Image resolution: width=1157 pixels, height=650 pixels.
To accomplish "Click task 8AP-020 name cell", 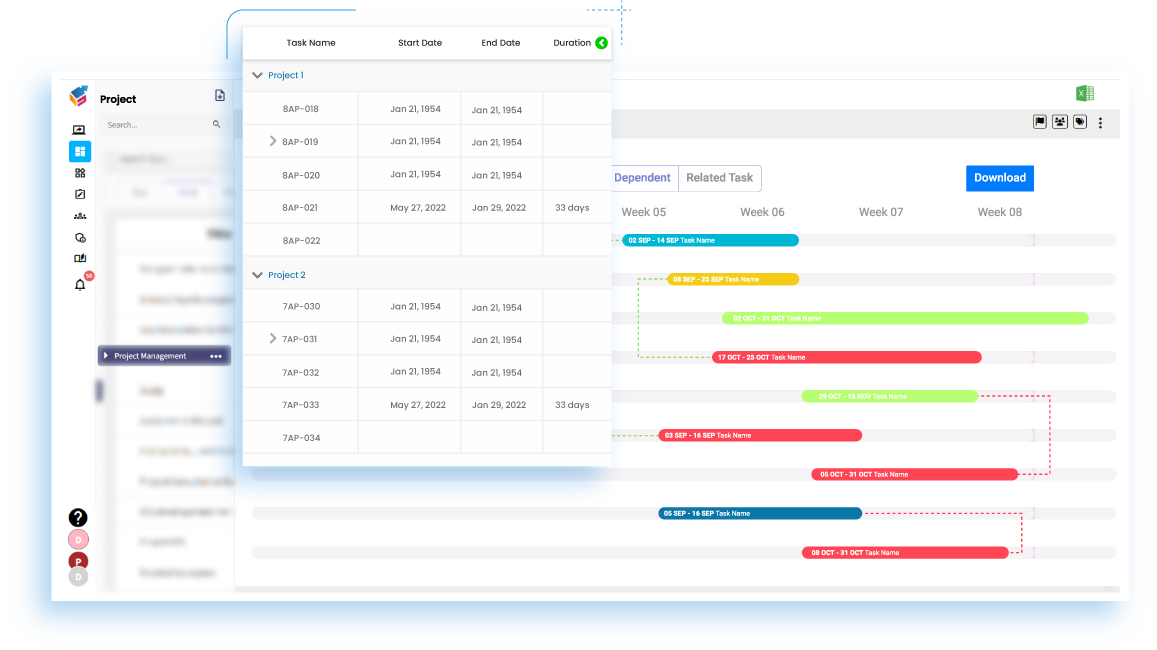I will pyautogui.click(x=300, y=176).
